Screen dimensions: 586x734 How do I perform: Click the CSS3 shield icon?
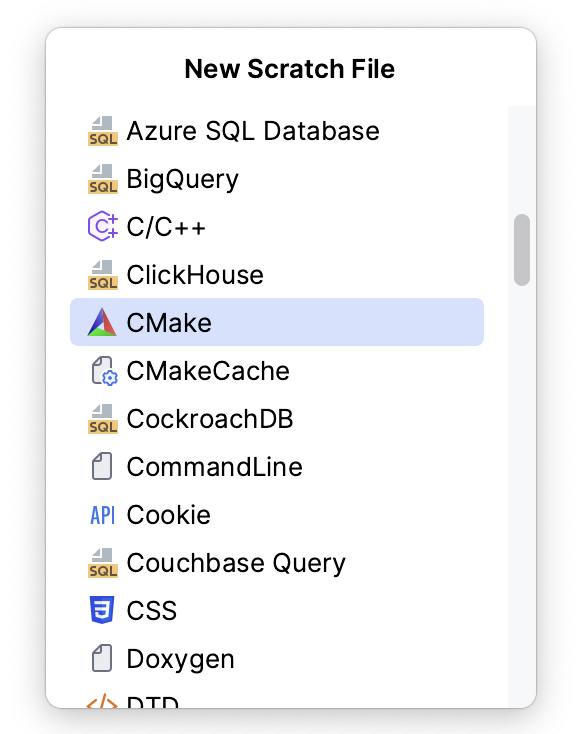coord(102,610)
